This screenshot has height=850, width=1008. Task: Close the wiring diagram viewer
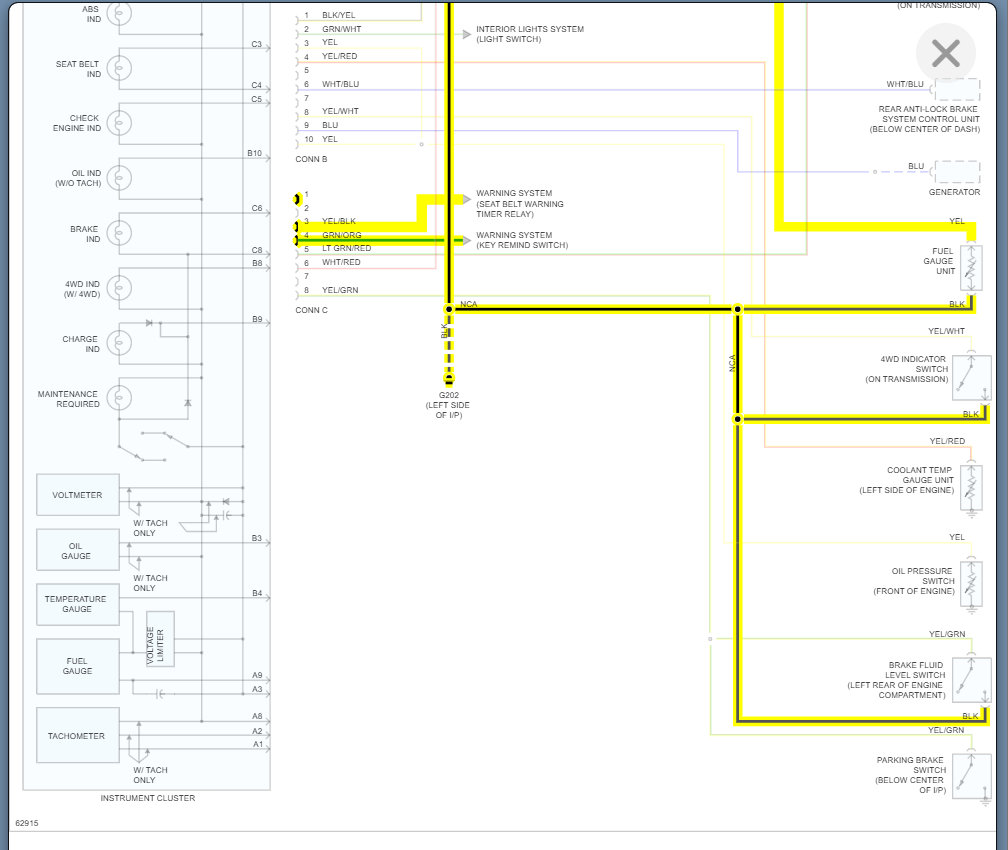point(945,53)
